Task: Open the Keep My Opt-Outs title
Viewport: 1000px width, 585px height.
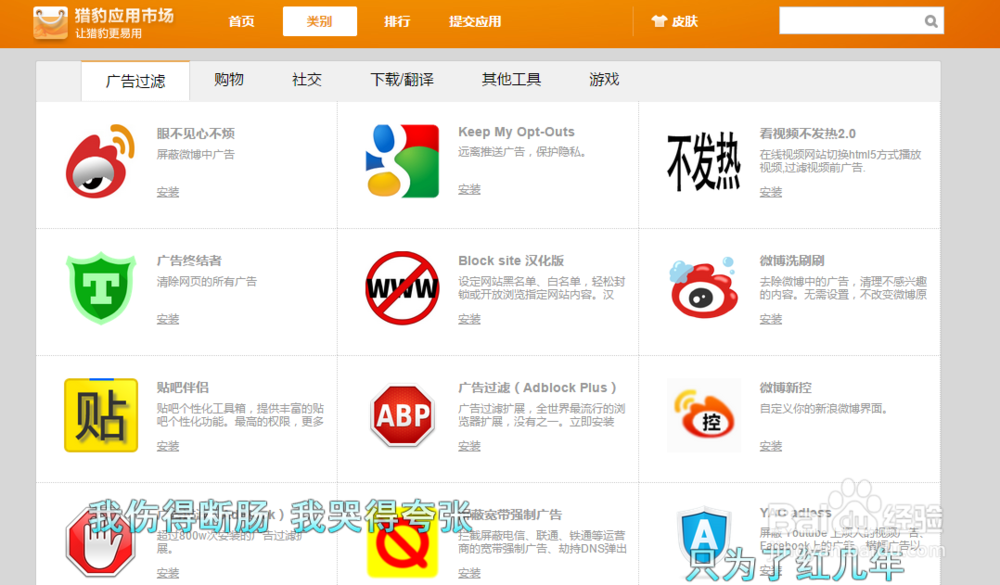Action: (517, 132)
